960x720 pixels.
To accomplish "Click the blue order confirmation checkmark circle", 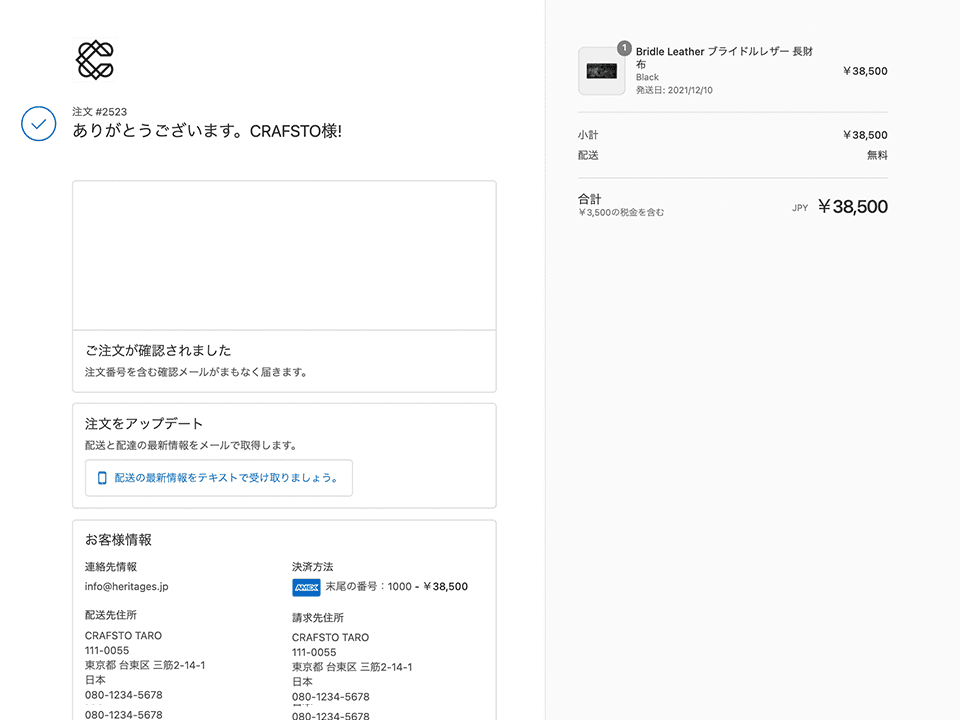I will click(38, 123).
